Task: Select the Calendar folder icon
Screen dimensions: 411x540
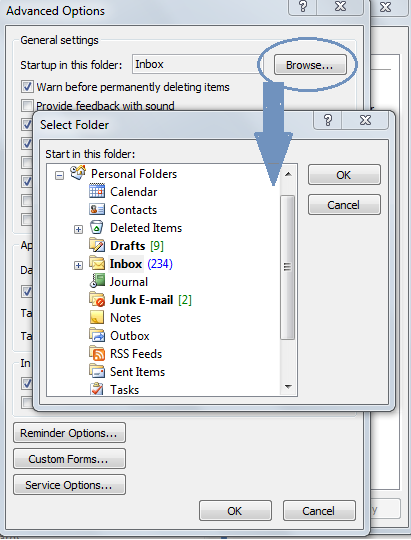Action: pos(97,191)
